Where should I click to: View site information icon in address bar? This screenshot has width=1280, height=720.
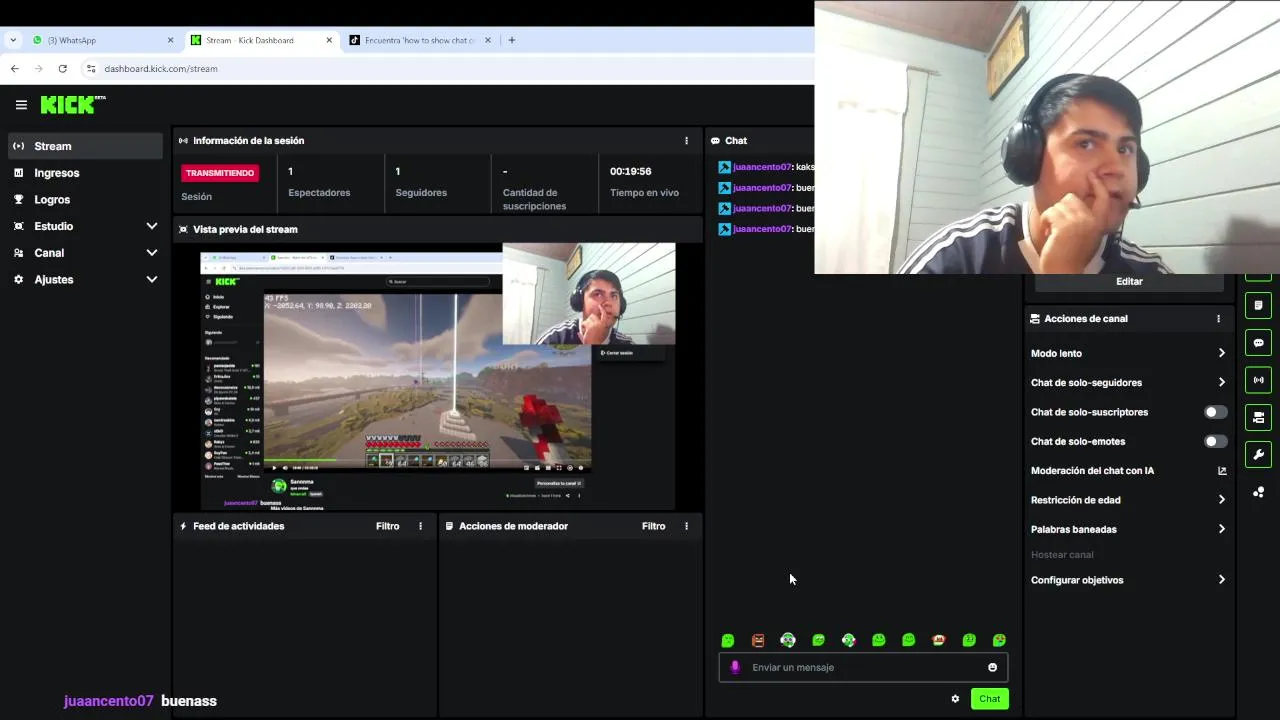pyautogui.click(x=91, y=69)
